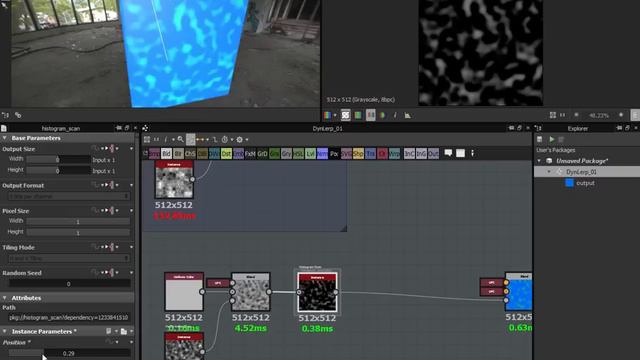Open the Tiling Mode dropdown
Image resolution: width=640 pixels, height=360 pixels.
tap(69, 258)
